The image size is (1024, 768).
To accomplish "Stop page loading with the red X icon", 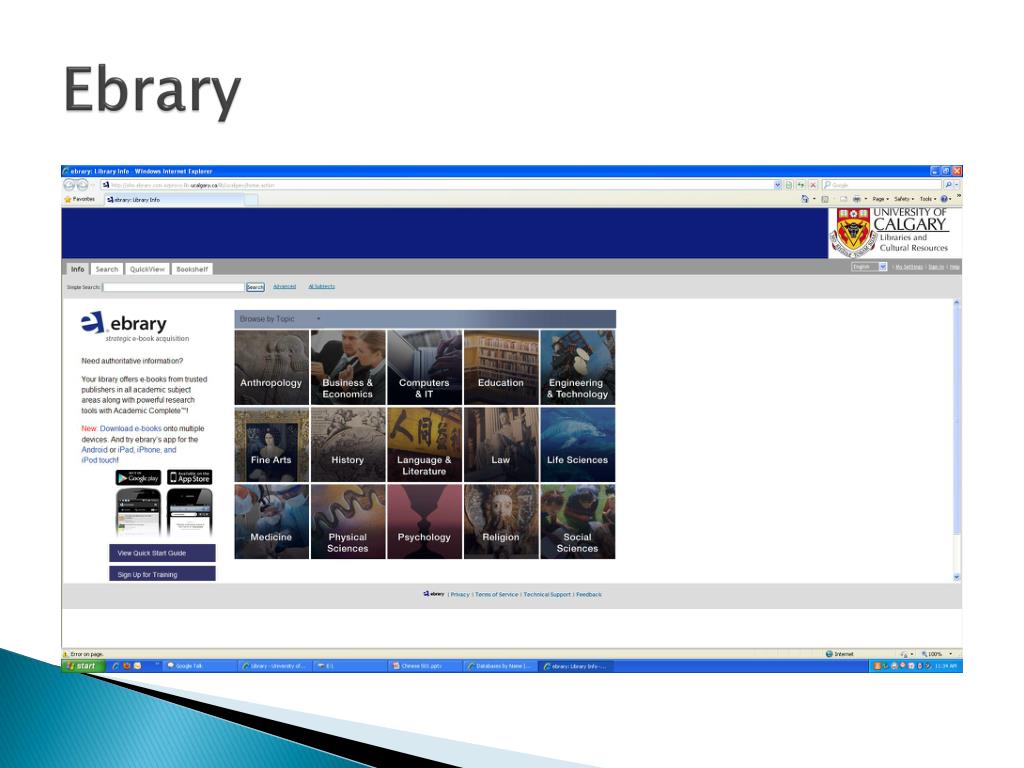I will [x=813, y=185].
